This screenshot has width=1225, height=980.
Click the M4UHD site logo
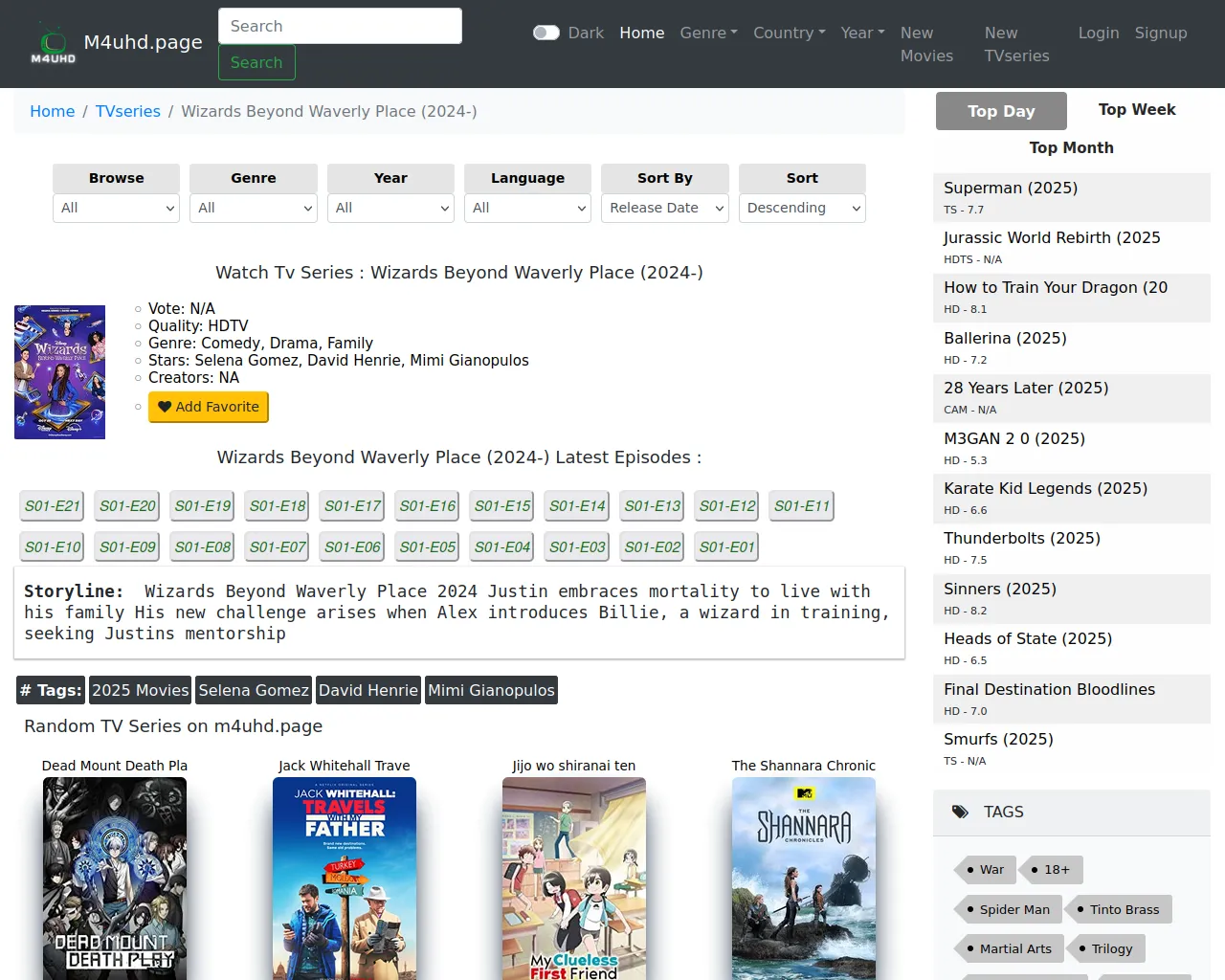[53, 44]
